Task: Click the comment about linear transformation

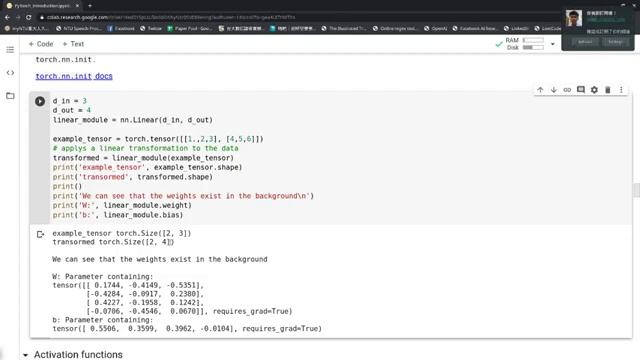Action: pyautogui.click(x=145, y=148)
